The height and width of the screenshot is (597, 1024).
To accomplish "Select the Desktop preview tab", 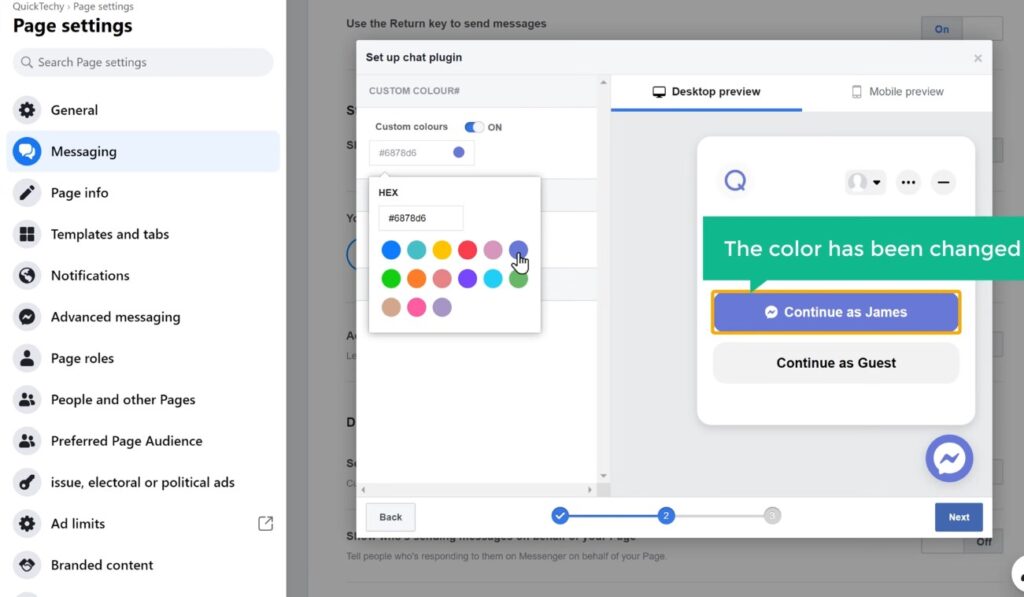I will point(706,92).
